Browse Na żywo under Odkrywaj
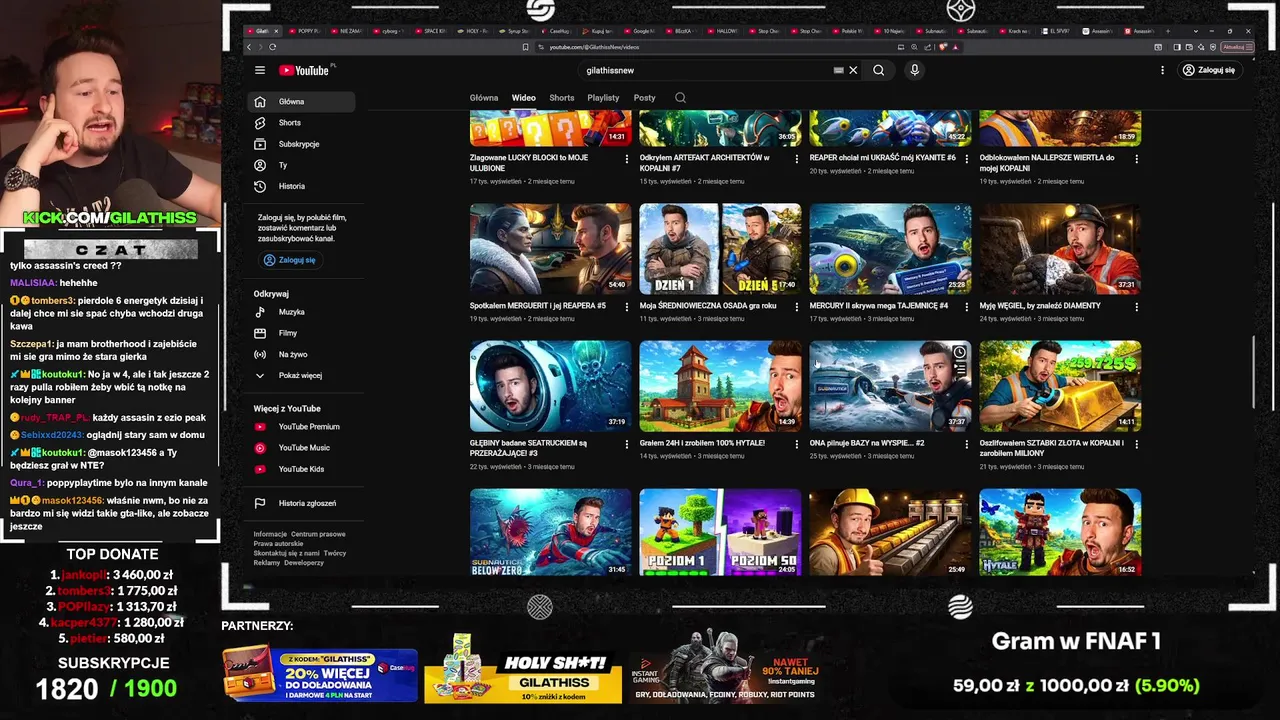The image size is (1280, 720). click(x=301, y=354)
